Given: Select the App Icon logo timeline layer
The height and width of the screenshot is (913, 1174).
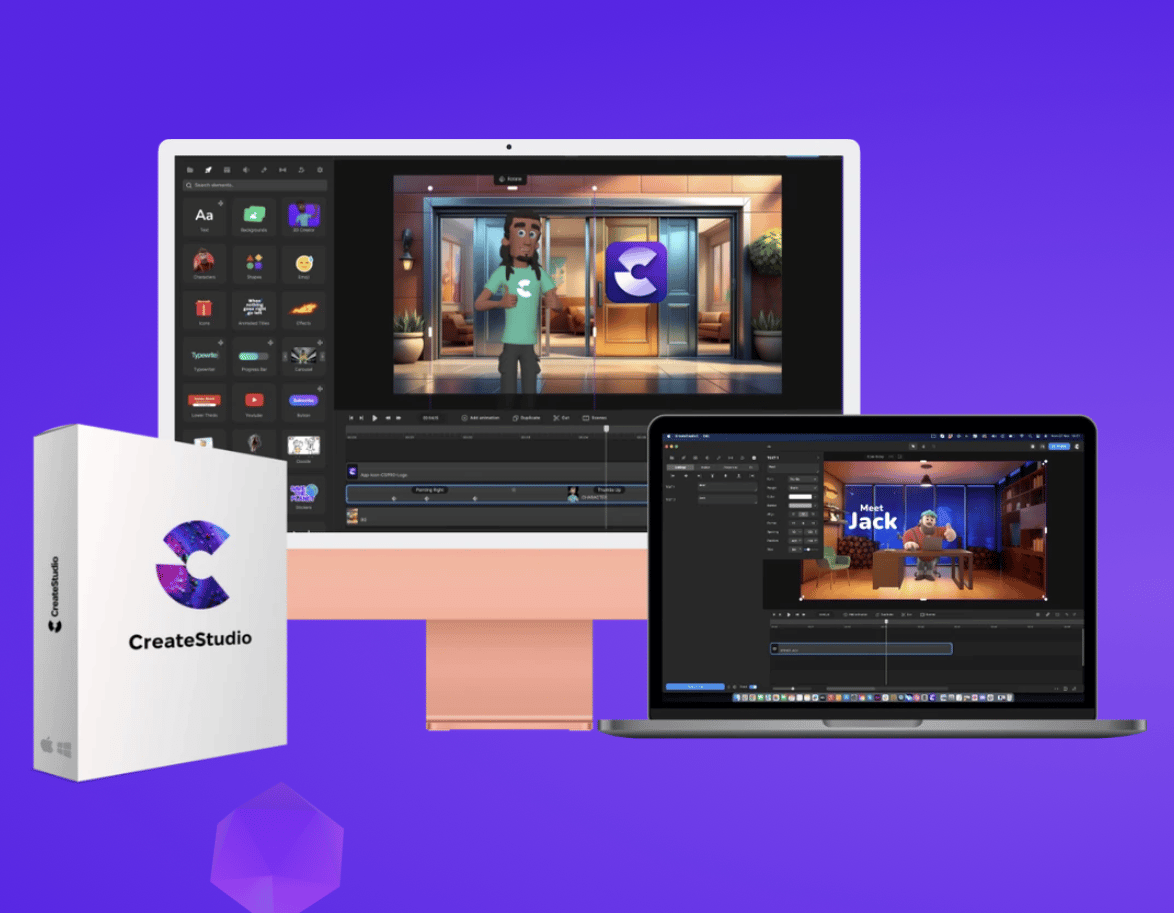Looking at the screenshot, I should [496, 473].
